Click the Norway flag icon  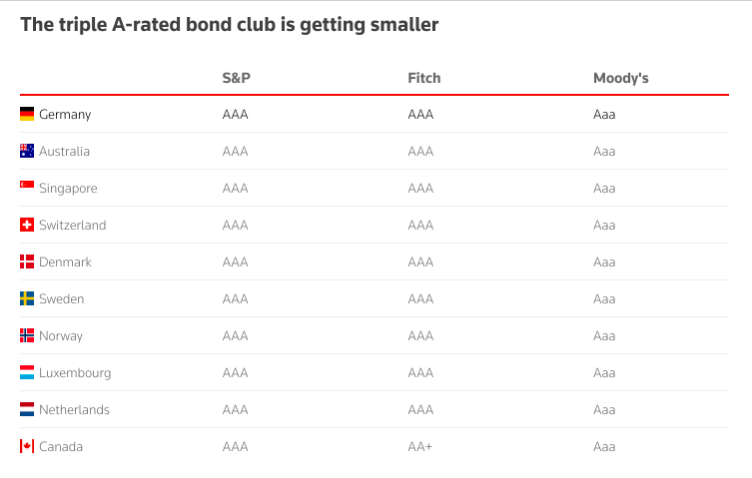pyautogui.click(x=27, y=336)
